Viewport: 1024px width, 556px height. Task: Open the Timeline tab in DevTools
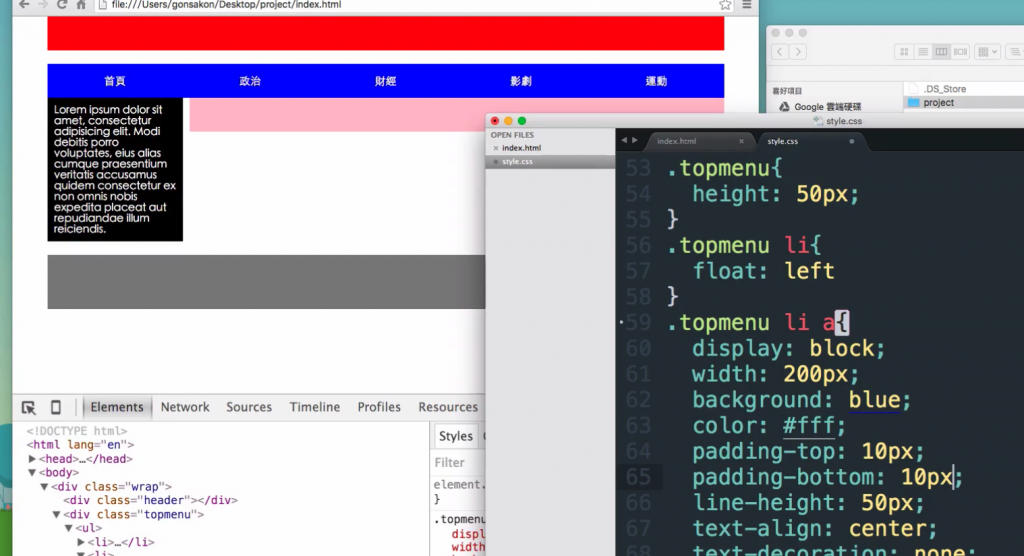tap(315, 407)
